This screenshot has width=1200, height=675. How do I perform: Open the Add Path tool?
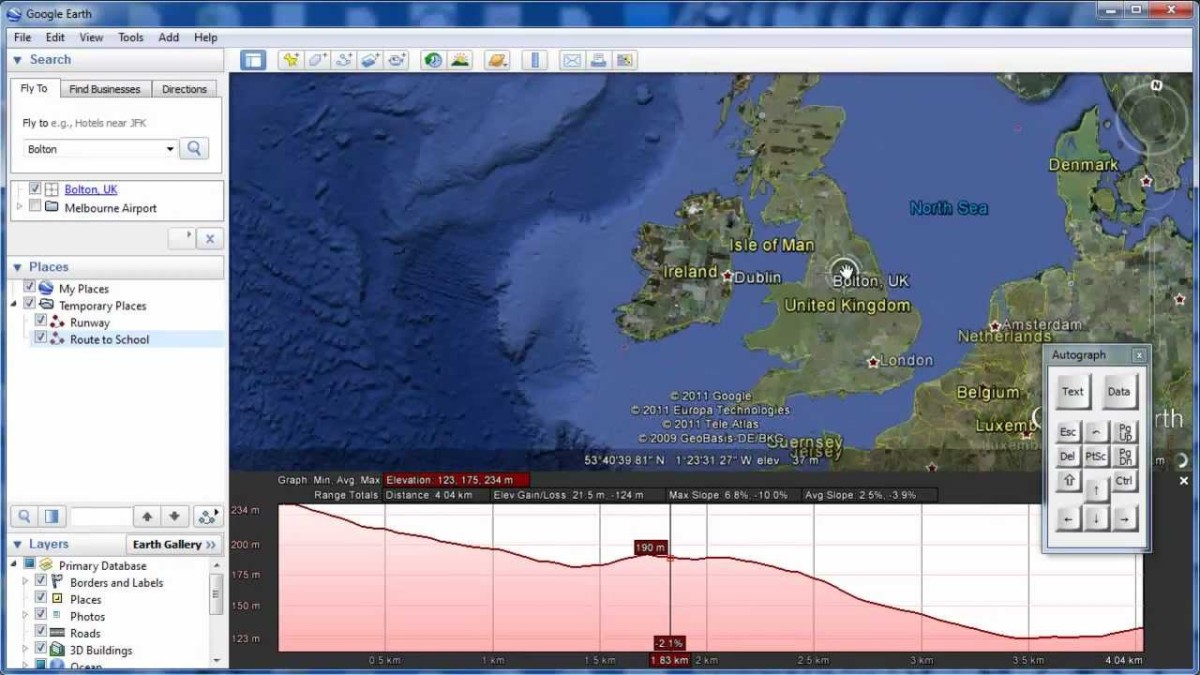tap(344, 60)
